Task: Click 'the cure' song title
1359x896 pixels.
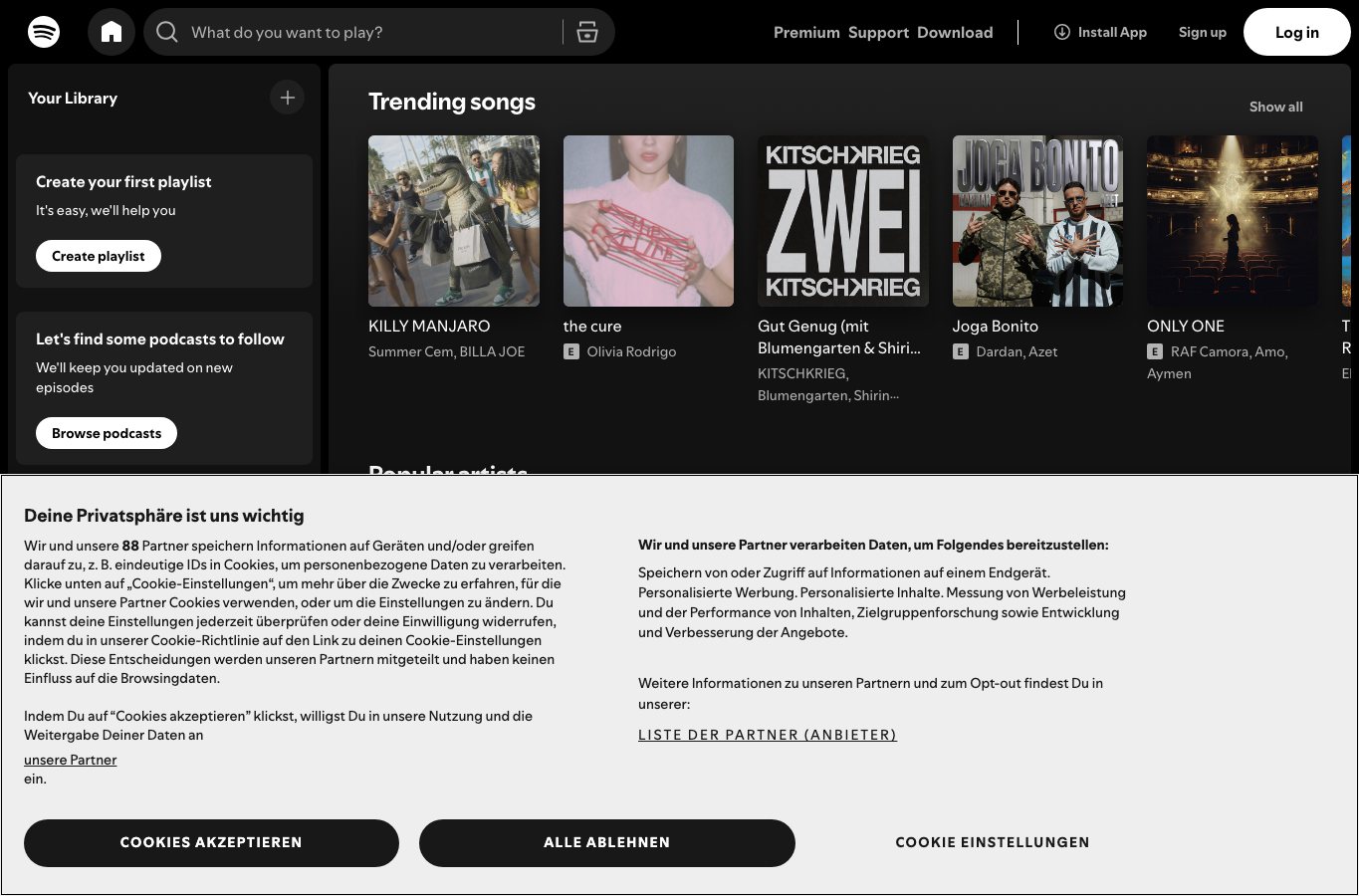Action: (592, 326)
